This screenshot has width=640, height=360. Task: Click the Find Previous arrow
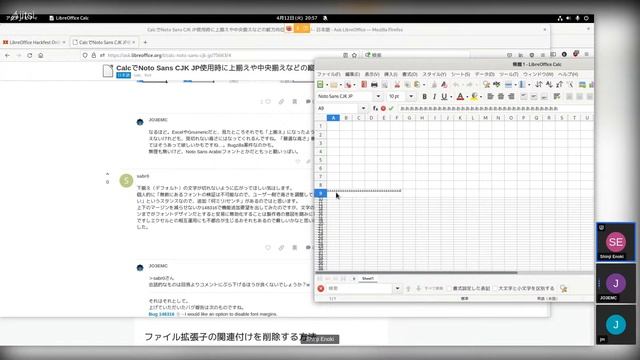(408, 289)
